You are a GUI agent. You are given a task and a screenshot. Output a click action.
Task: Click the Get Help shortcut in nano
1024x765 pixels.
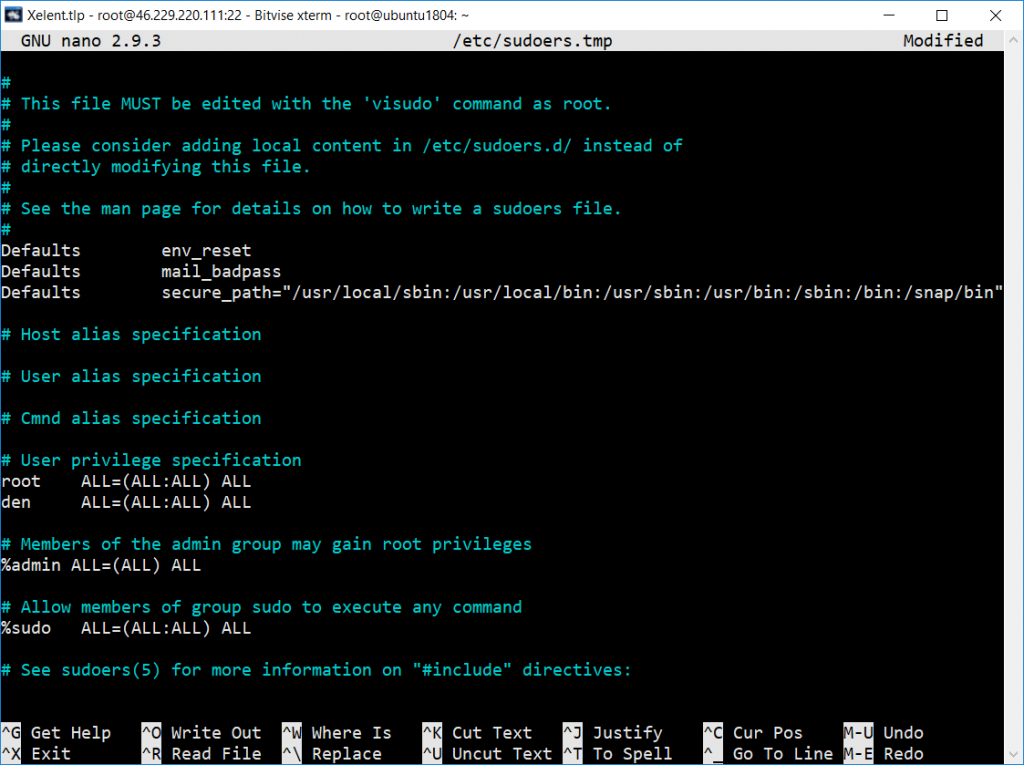pyautogui.click(x=71, y=733)
